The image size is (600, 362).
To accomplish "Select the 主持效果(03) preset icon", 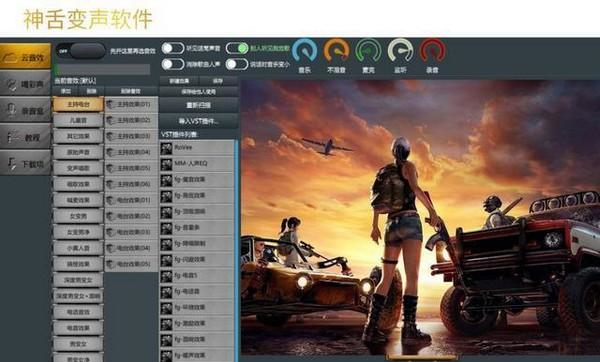I will [x=111, y=136].
